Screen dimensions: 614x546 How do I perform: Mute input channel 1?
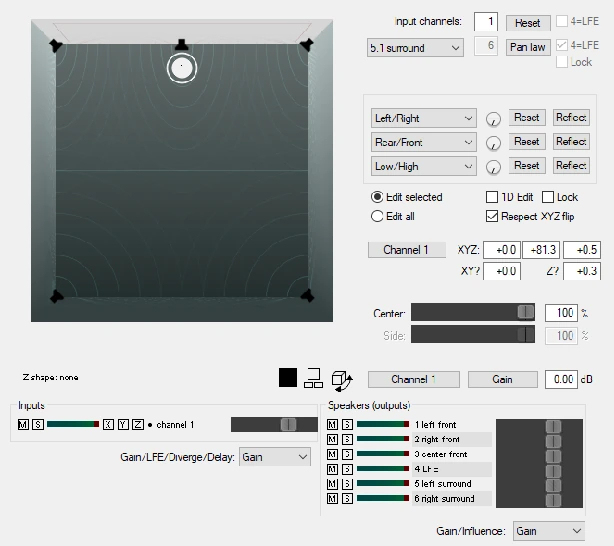click(23, 424)
